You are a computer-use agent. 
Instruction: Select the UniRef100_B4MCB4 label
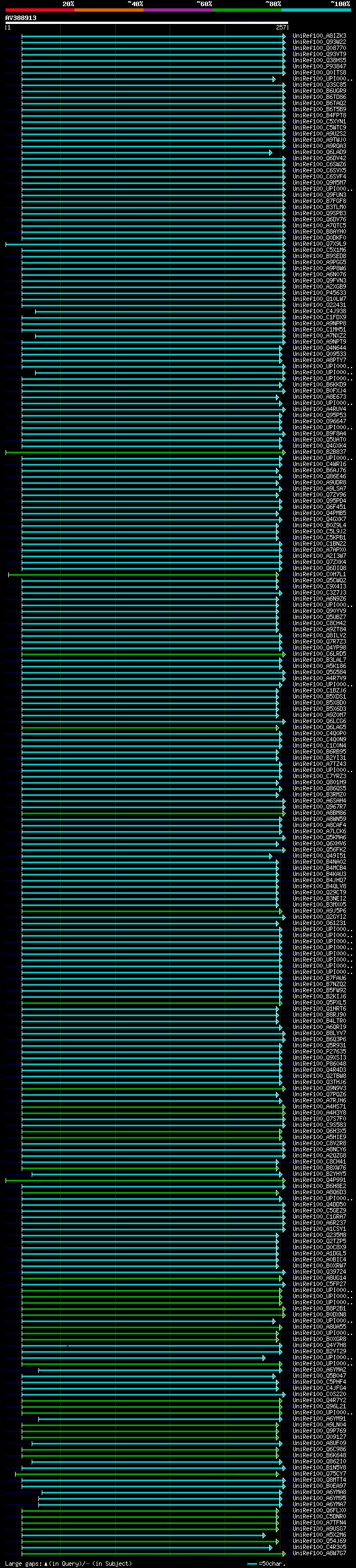[x=319, y=868]
